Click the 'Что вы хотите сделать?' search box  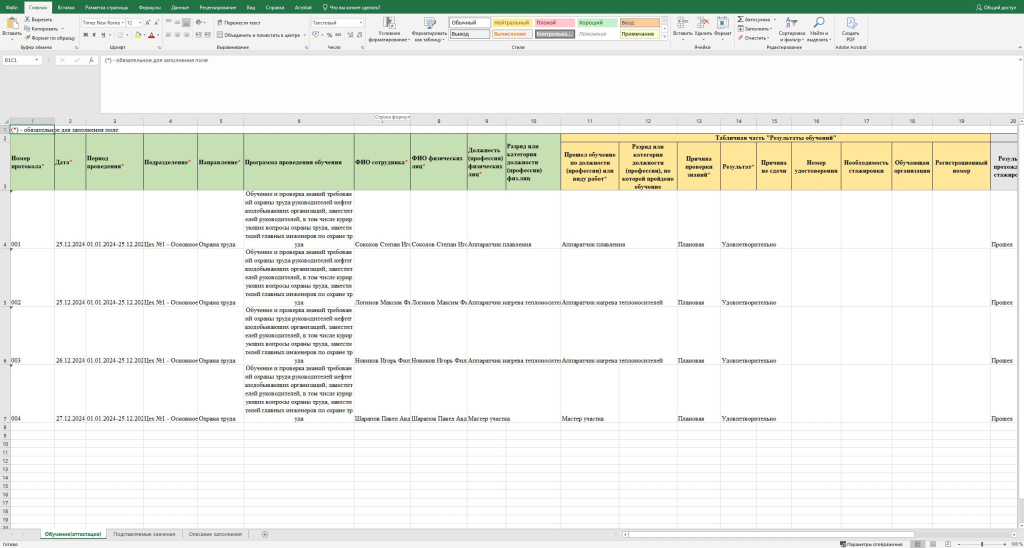(x=352, y=7)
